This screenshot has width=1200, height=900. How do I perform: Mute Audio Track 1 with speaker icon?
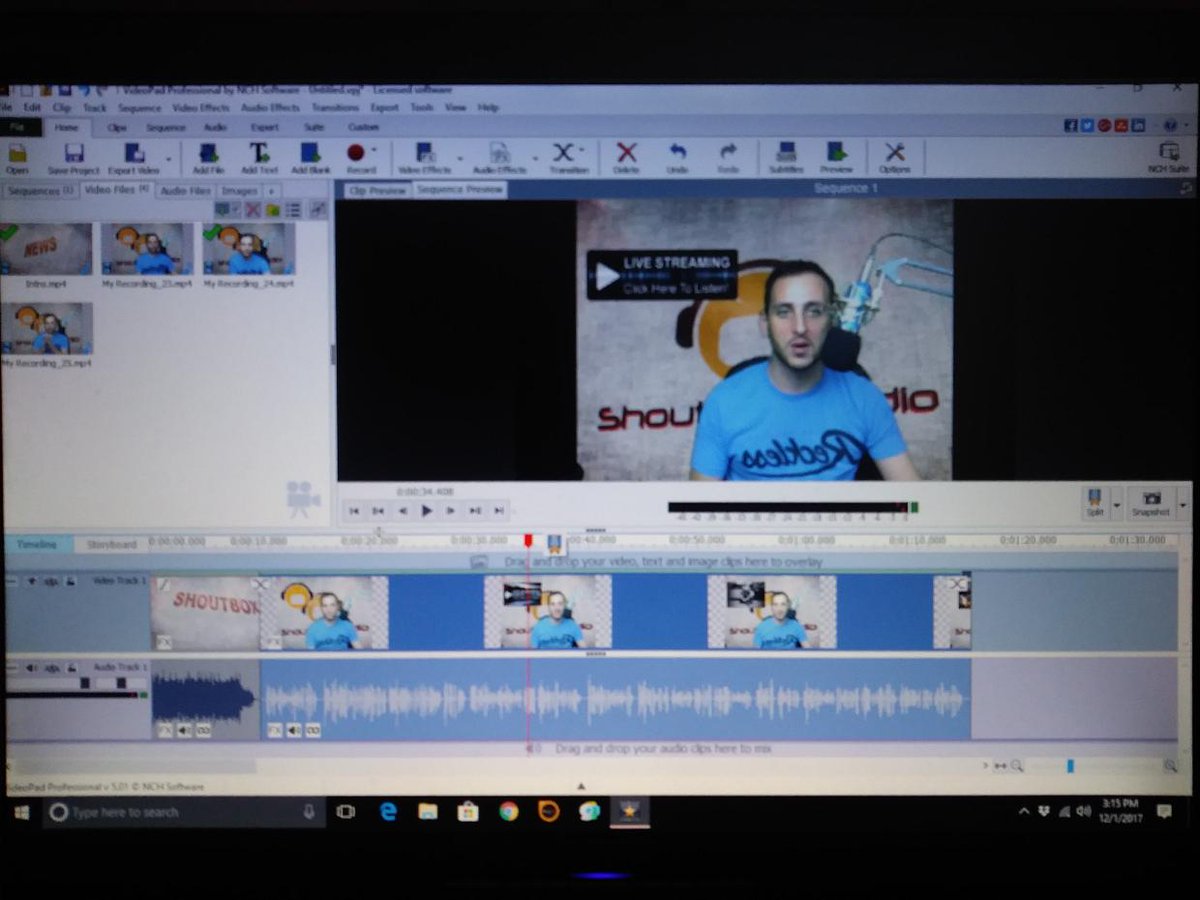click(x=31, y=667)
